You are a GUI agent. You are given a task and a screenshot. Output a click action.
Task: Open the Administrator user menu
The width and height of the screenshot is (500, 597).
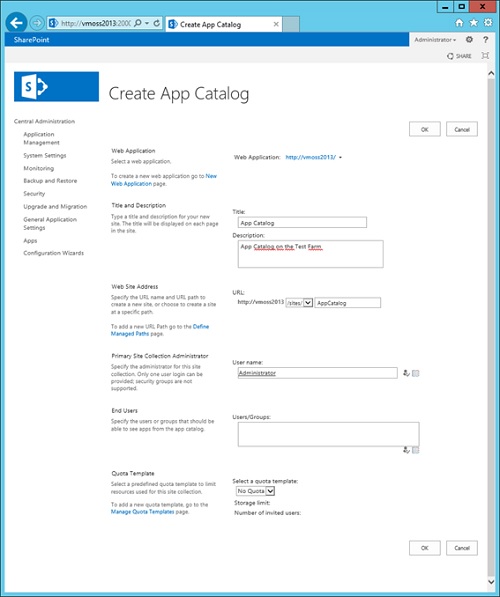coord(435,40)
